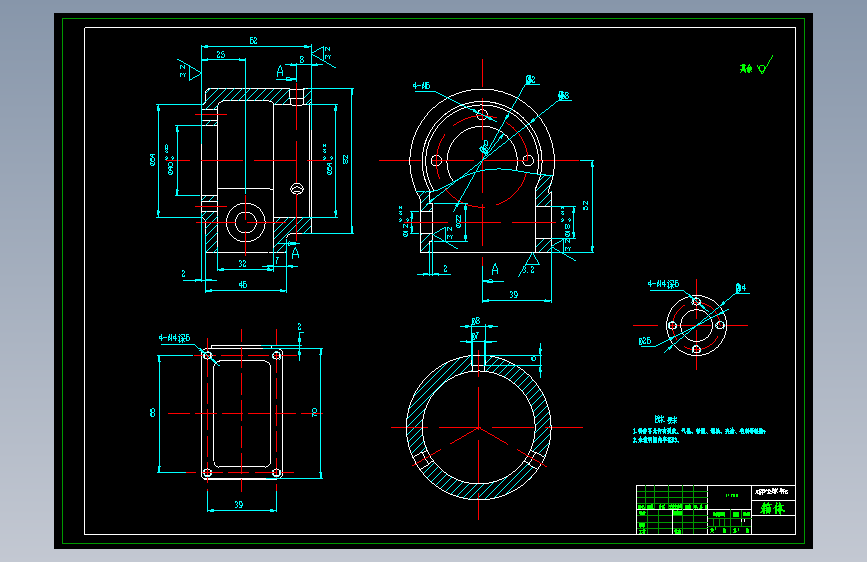Screen dimensions: 867x562
Task: Click the 4-M5 leader label on circular view
Action: pyautogui.click(x=421, y=86)
